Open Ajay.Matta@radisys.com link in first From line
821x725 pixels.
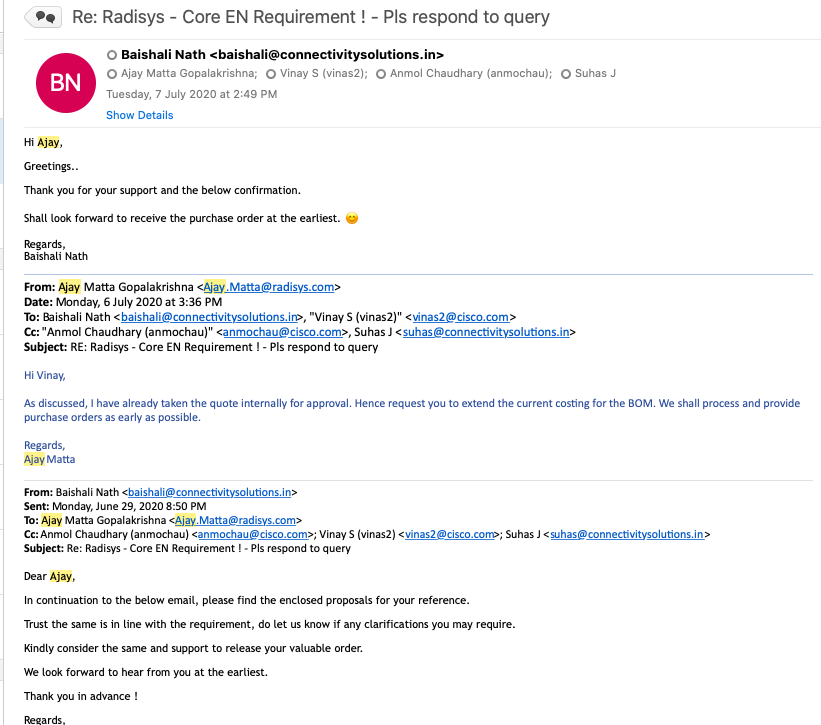tap(269, 287)
